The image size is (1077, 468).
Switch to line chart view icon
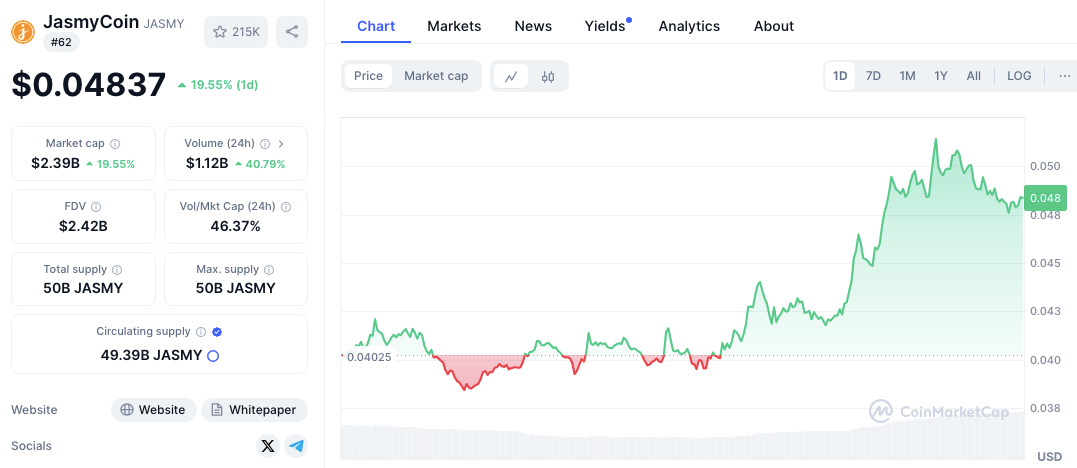point(511,76)
